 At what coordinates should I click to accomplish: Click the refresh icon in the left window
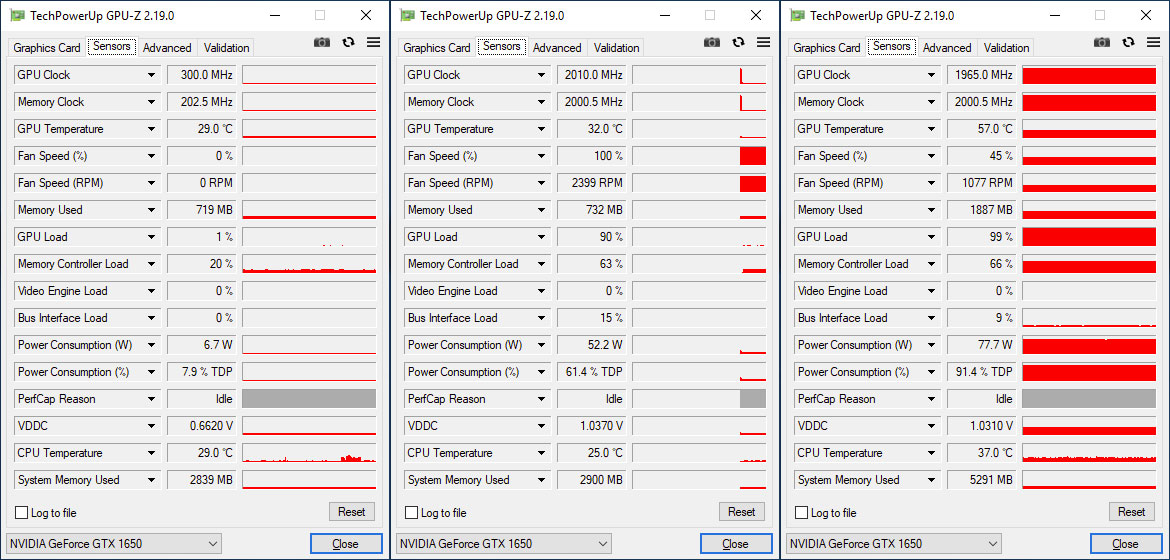tap(348, 42)
